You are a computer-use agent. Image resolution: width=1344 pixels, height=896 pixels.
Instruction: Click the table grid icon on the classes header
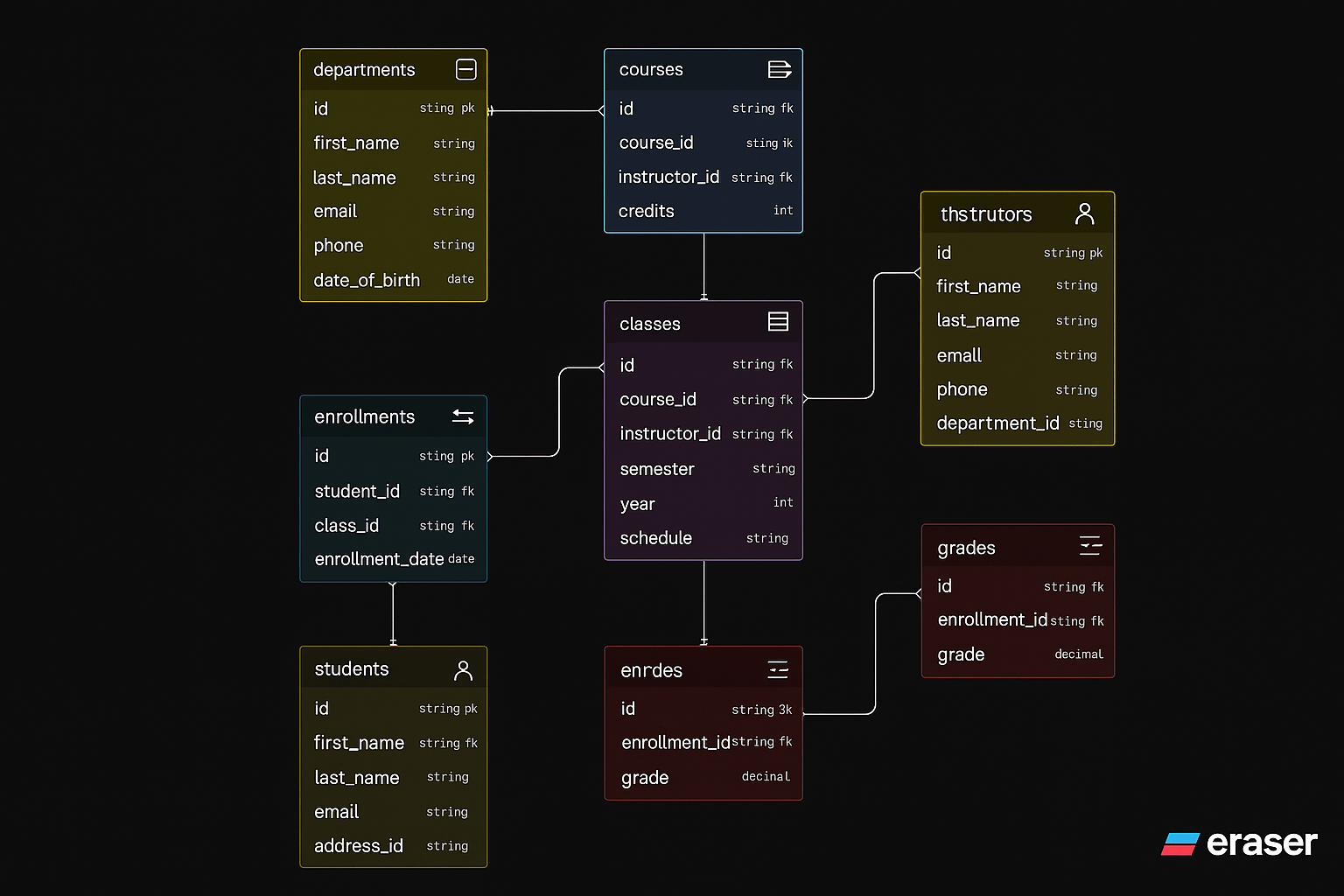pyautogui.click(x=778, y=321)
